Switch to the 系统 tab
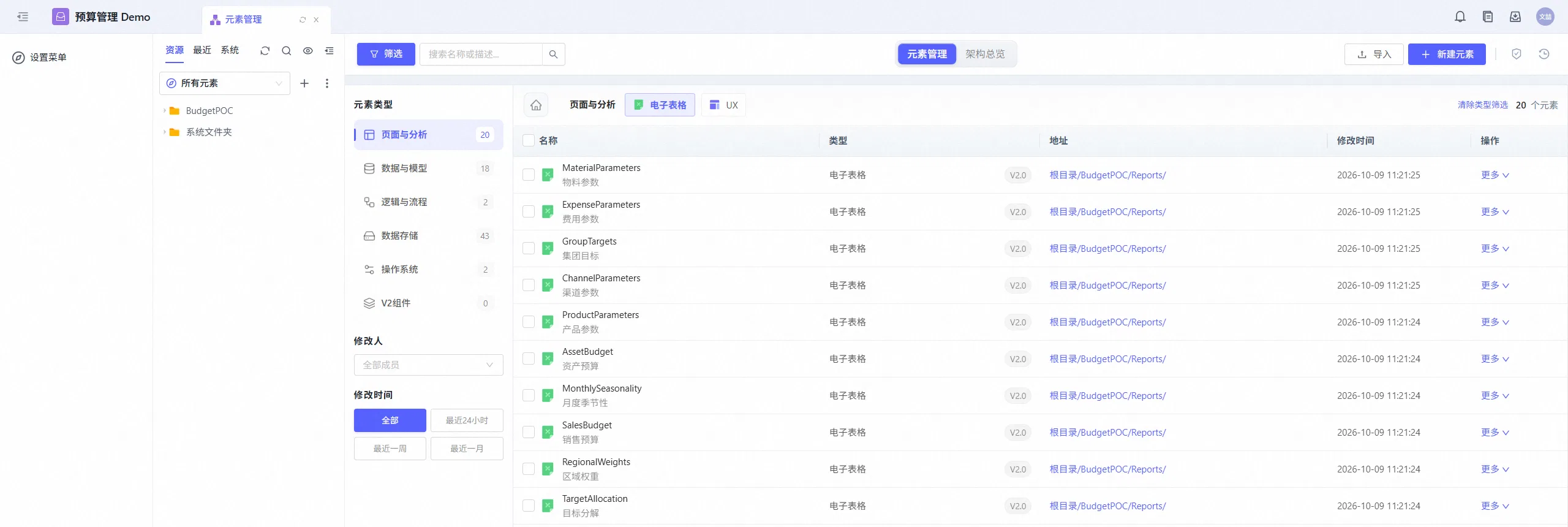The width and height of the screenshot is (1568, 527). click(x=230, y=50)
